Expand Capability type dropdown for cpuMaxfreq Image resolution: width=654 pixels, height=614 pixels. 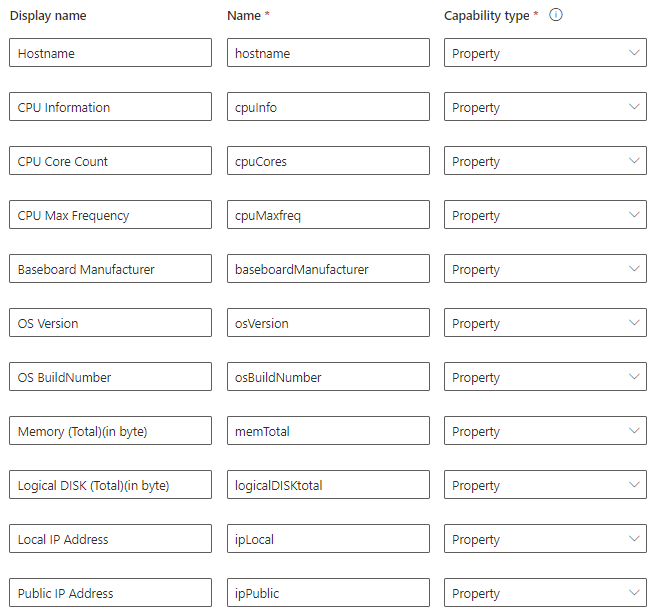point(545,215)
